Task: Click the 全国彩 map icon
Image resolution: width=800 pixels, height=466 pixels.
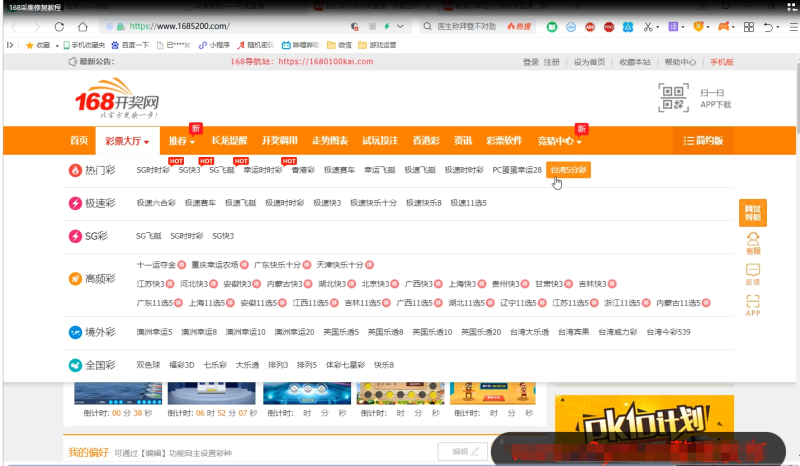Action: (75, 365)
